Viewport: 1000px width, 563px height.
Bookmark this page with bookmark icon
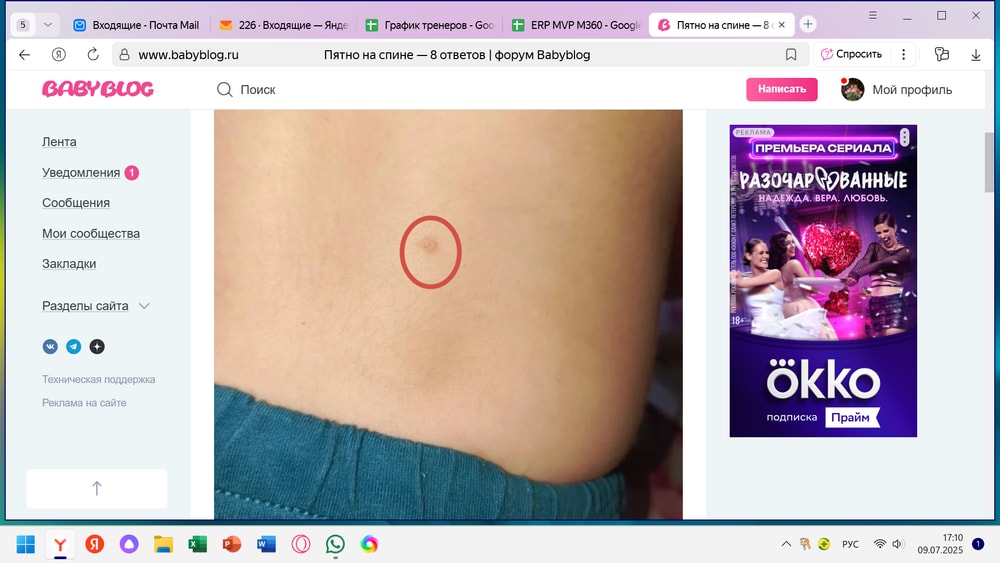click(791, 55)
